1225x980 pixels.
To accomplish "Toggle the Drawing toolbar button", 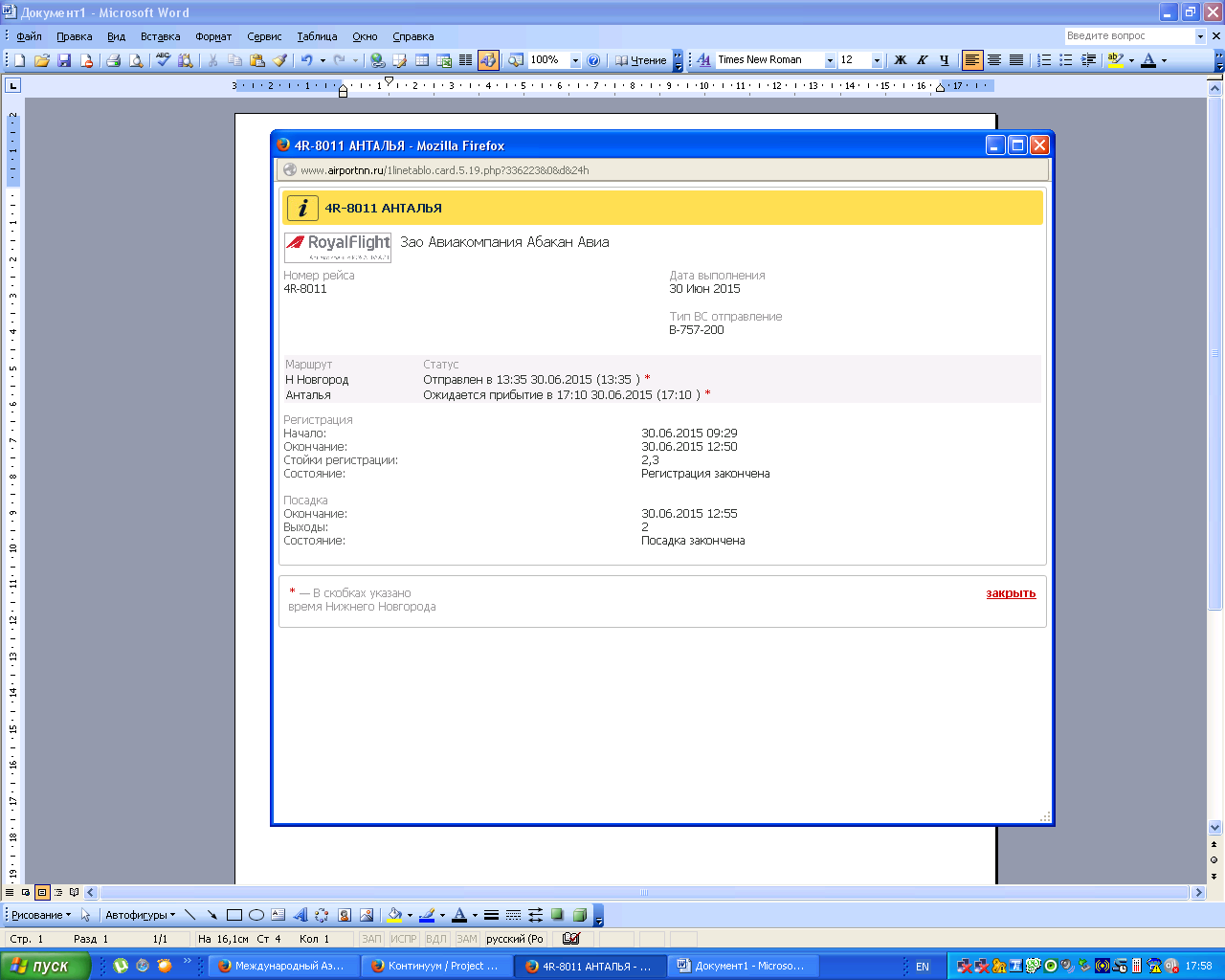I will pos(488,60).
